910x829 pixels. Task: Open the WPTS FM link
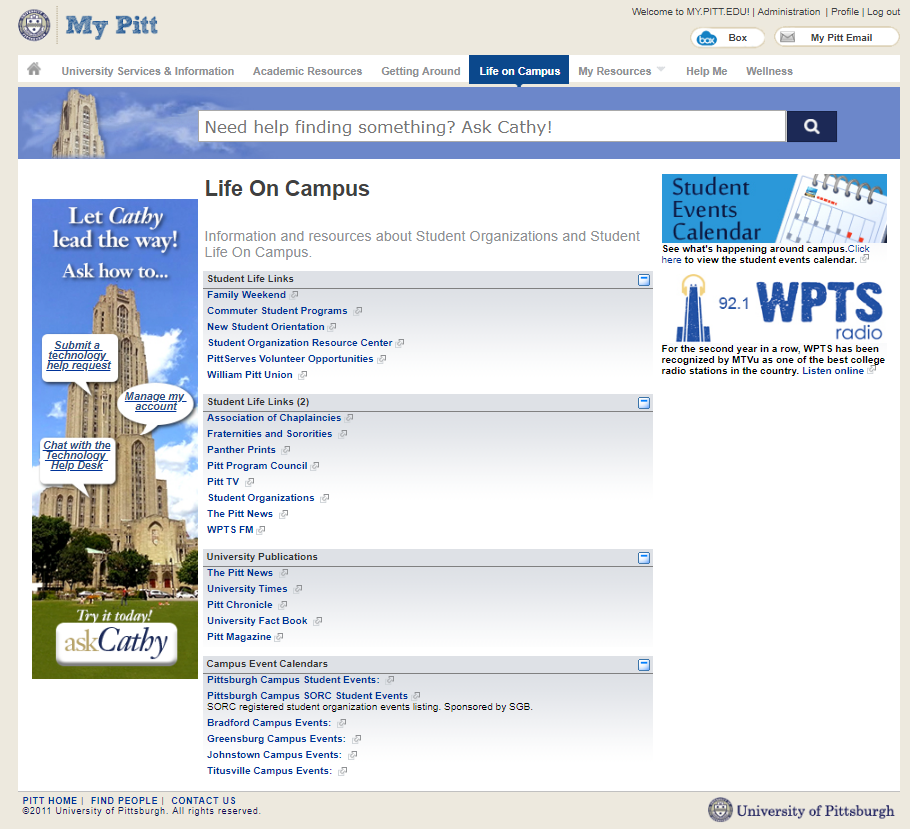[x=230, y=530]
